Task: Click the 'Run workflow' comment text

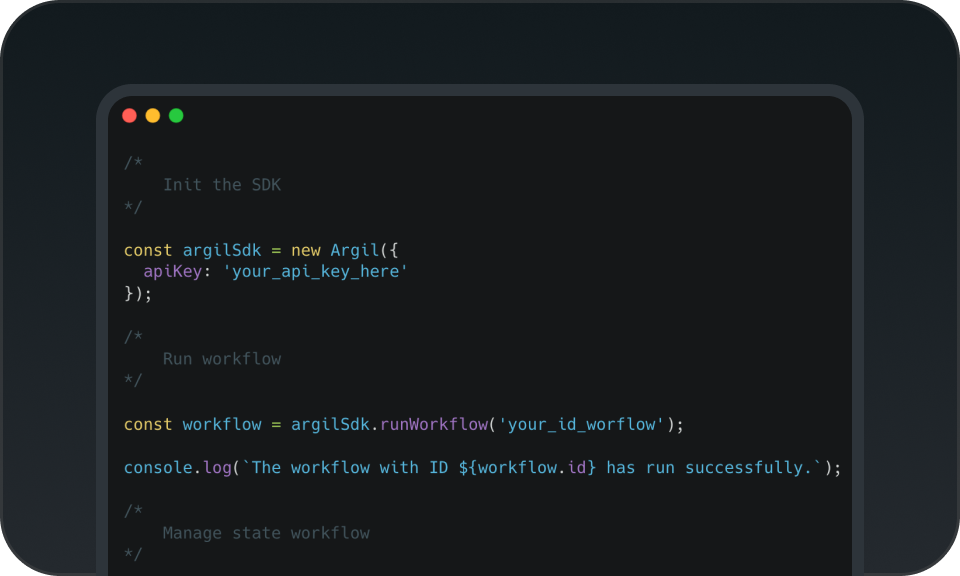Action: pyautogui.click(x=222, y=359)
